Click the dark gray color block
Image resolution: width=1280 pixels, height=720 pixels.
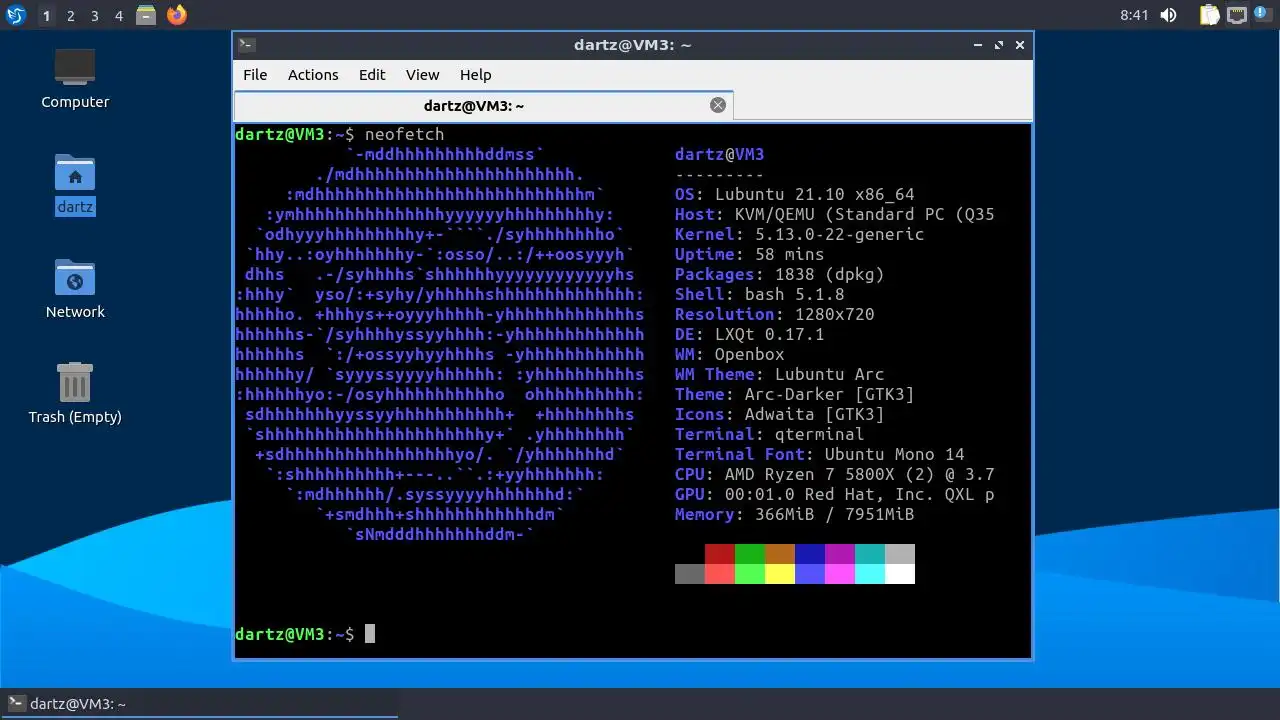(x=690, y=574)
